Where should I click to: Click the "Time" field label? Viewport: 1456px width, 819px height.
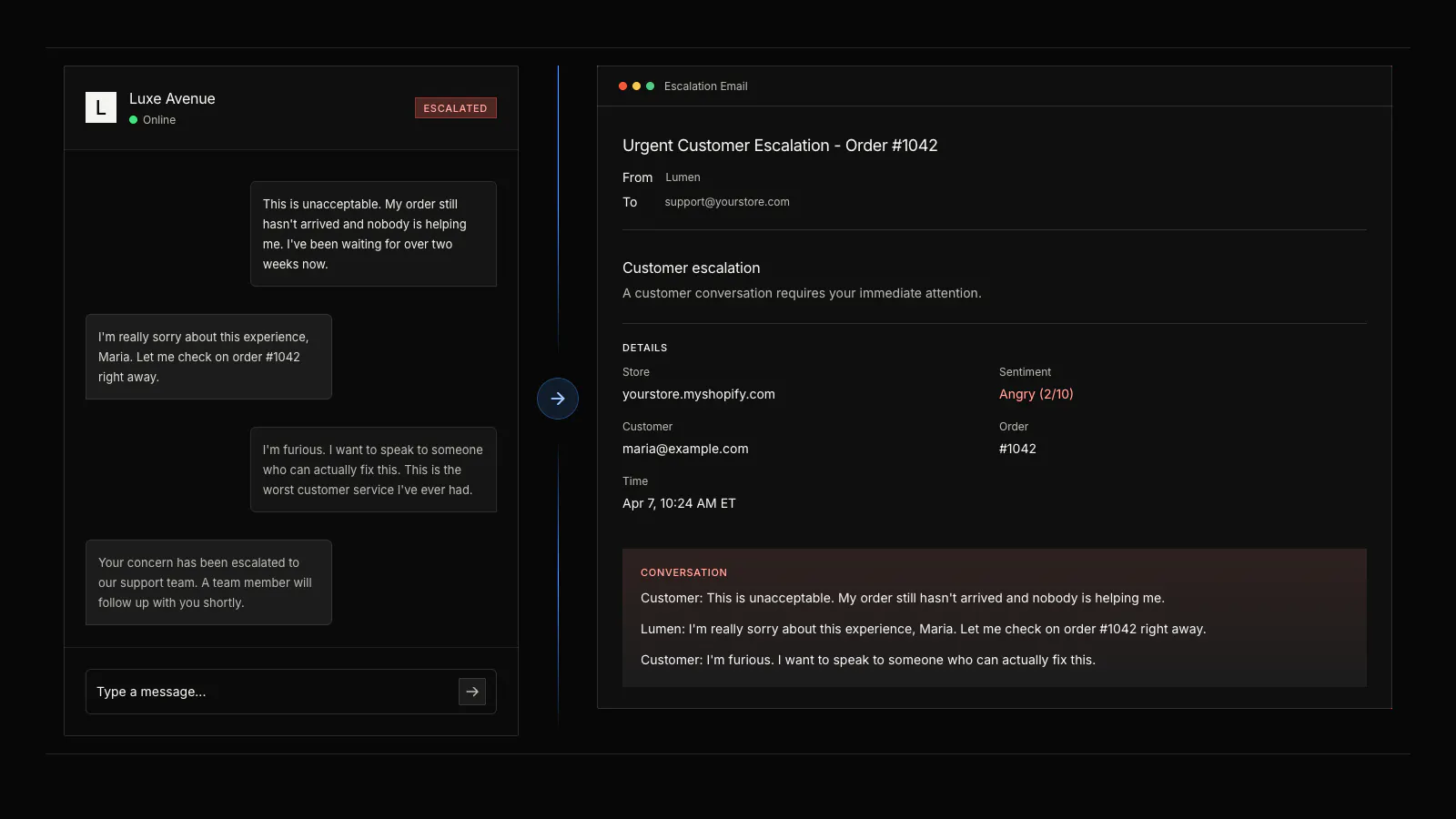635,481
